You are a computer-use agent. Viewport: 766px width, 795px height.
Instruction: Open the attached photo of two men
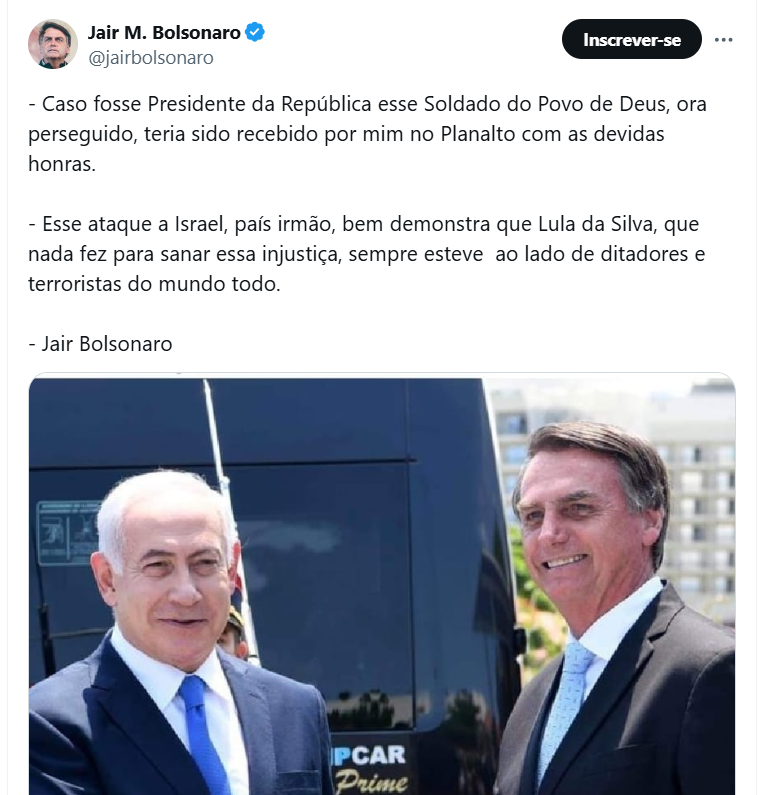(x=382, y=584)
